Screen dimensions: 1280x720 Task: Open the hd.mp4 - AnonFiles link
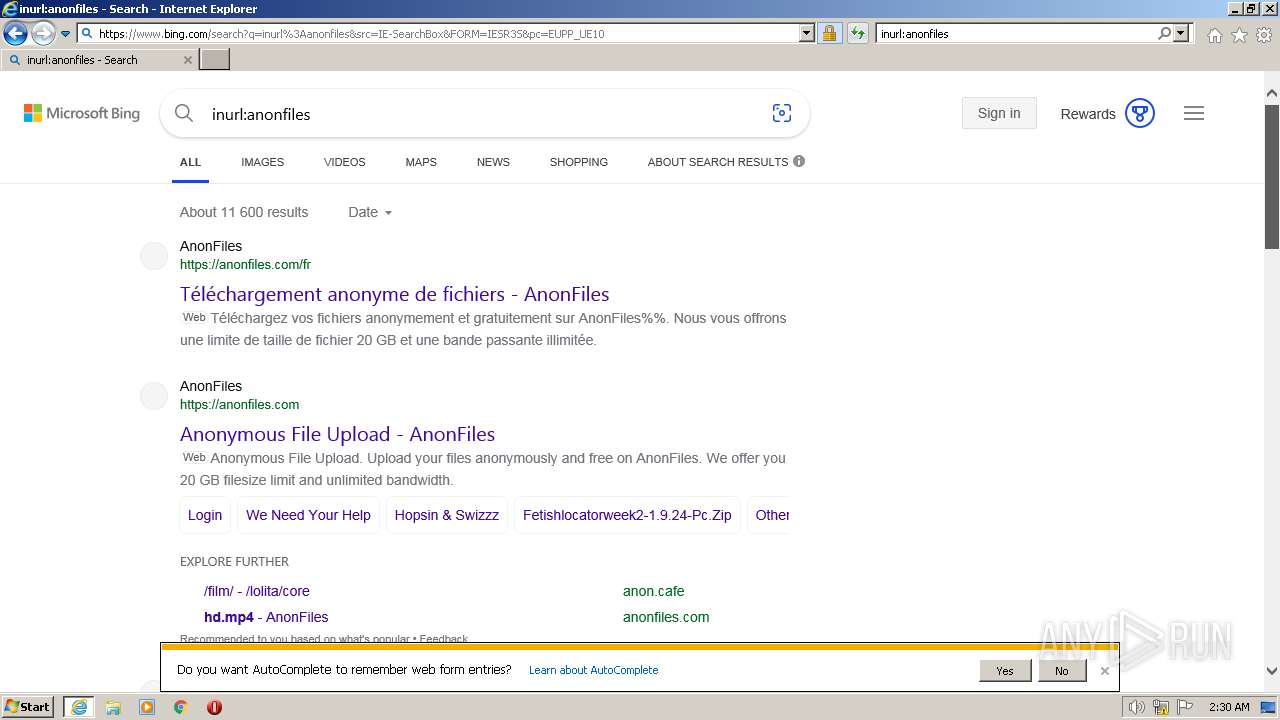pos(266,617)
